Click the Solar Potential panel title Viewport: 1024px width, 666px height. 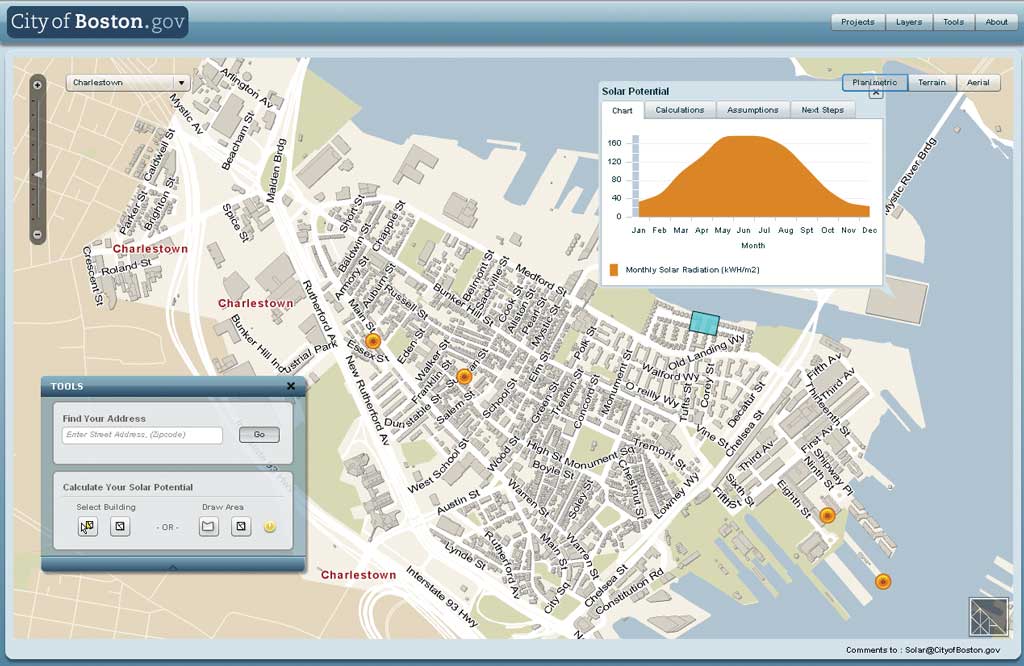click(x=635, y=91)
